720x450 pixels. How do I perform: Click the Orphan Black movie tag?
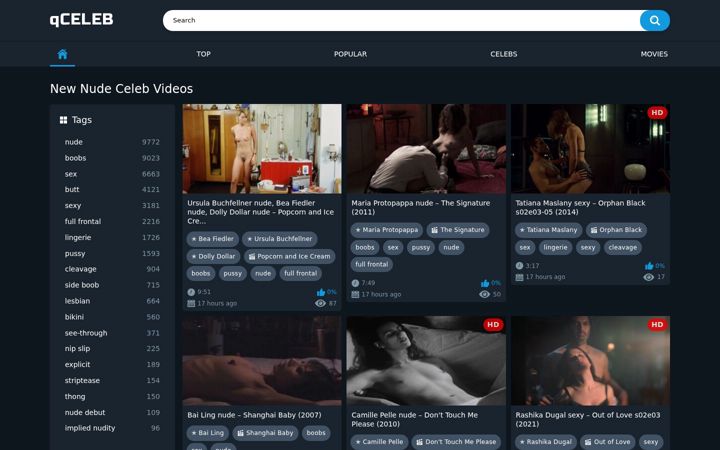click(x=616, y=230)
